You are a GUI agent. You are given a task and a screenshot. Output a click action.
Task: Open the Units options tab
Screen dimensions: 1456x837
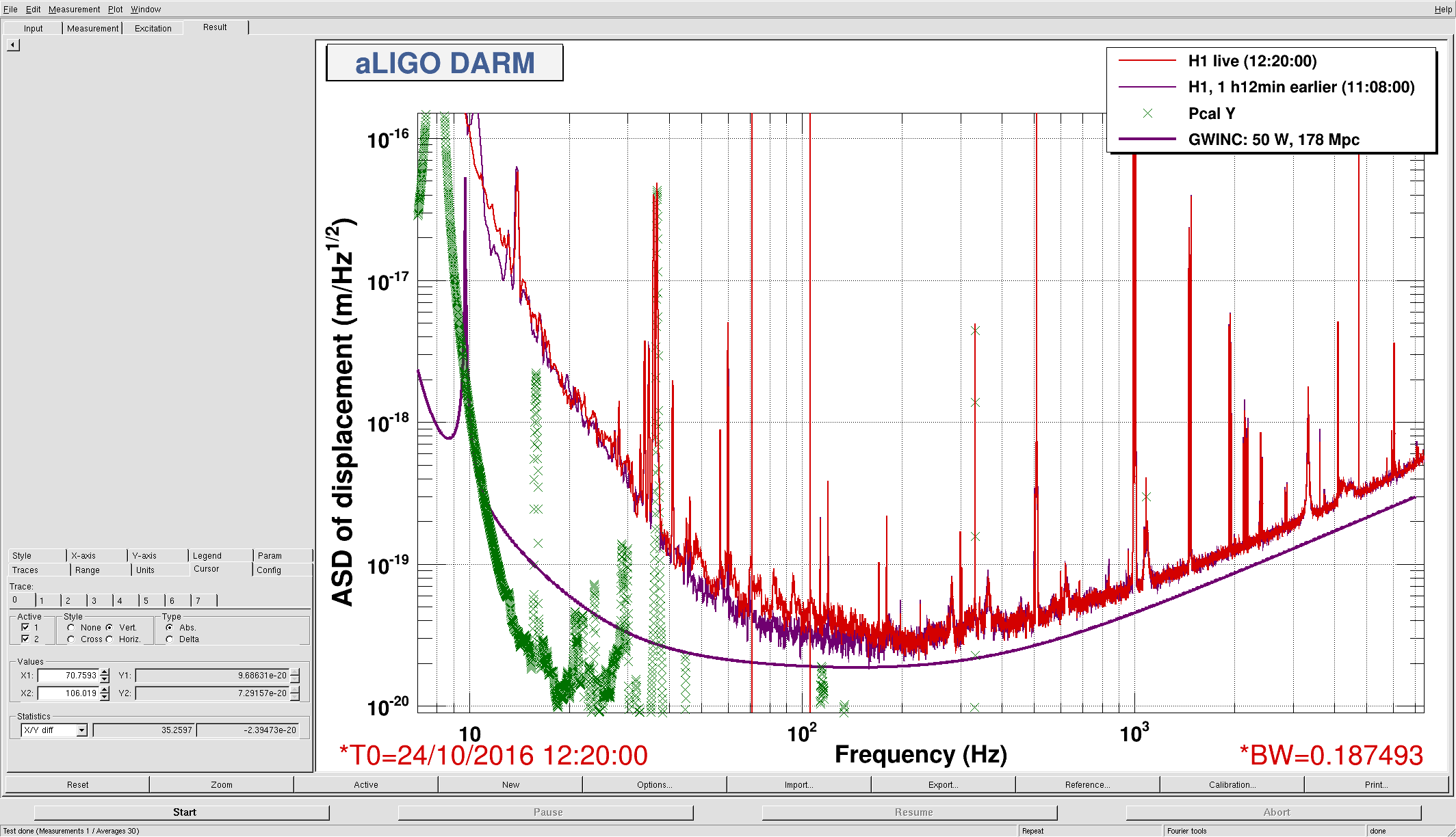click(x=160, y=570)
